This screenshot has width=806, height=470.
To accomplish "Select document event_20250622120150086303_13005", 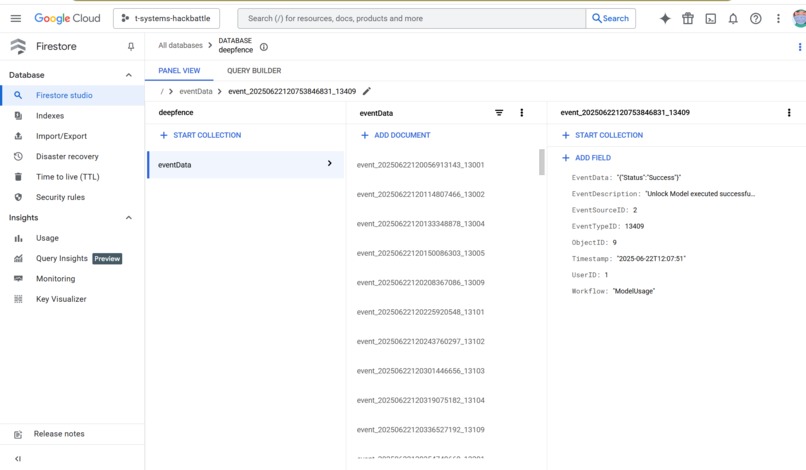I will (420, 253).
